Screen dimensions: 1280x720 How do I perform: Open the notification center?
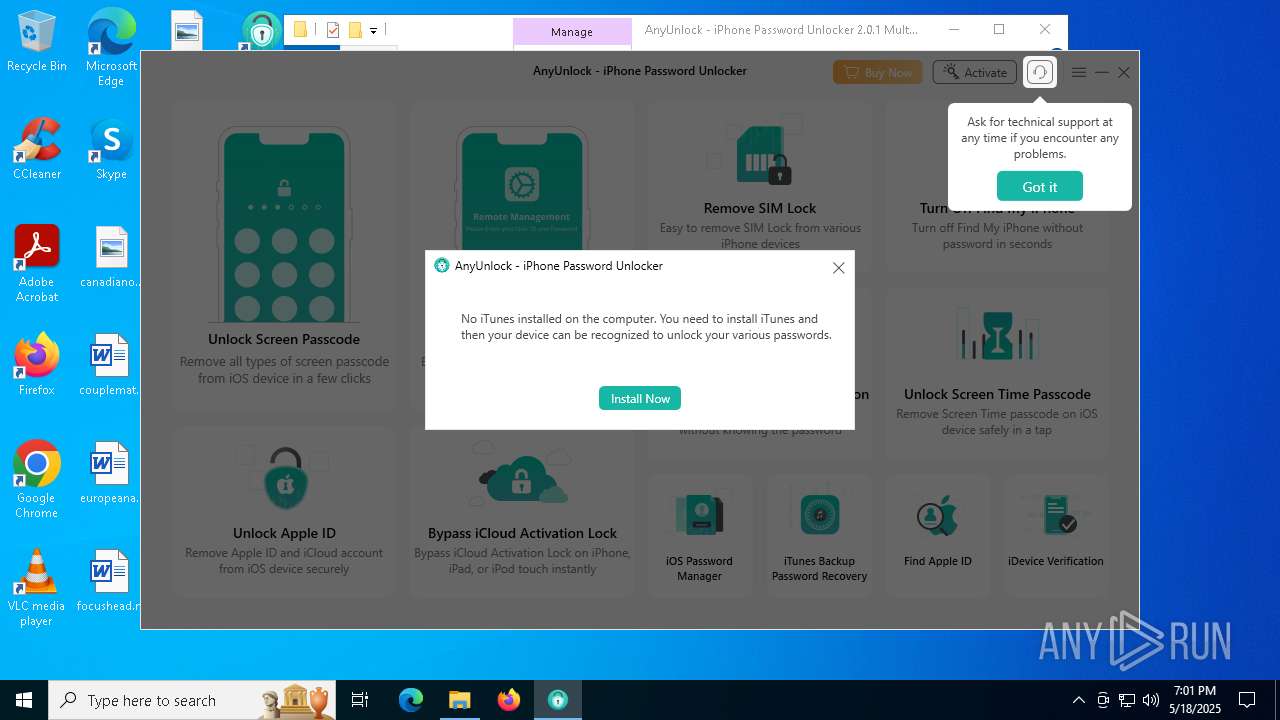1247,700
